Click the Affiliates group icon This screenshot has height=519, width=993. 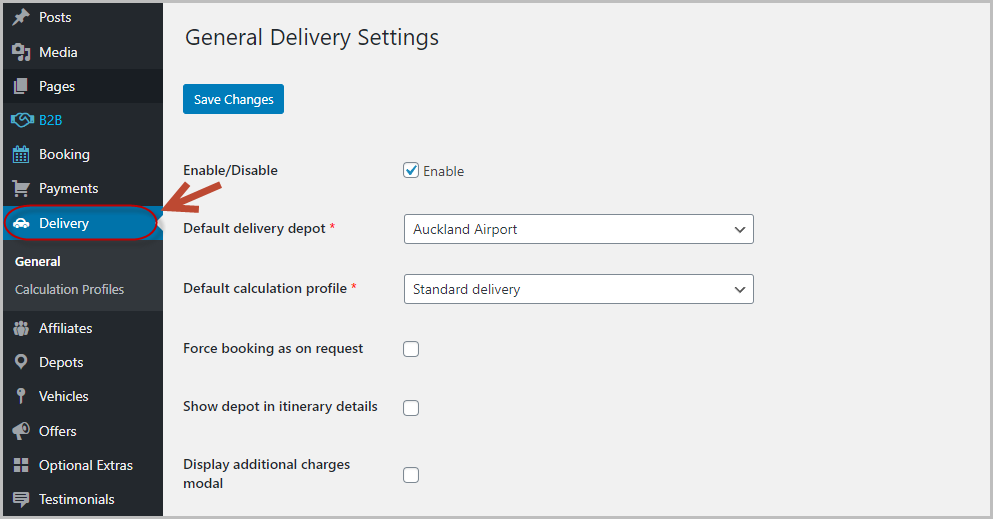[21, 328]
